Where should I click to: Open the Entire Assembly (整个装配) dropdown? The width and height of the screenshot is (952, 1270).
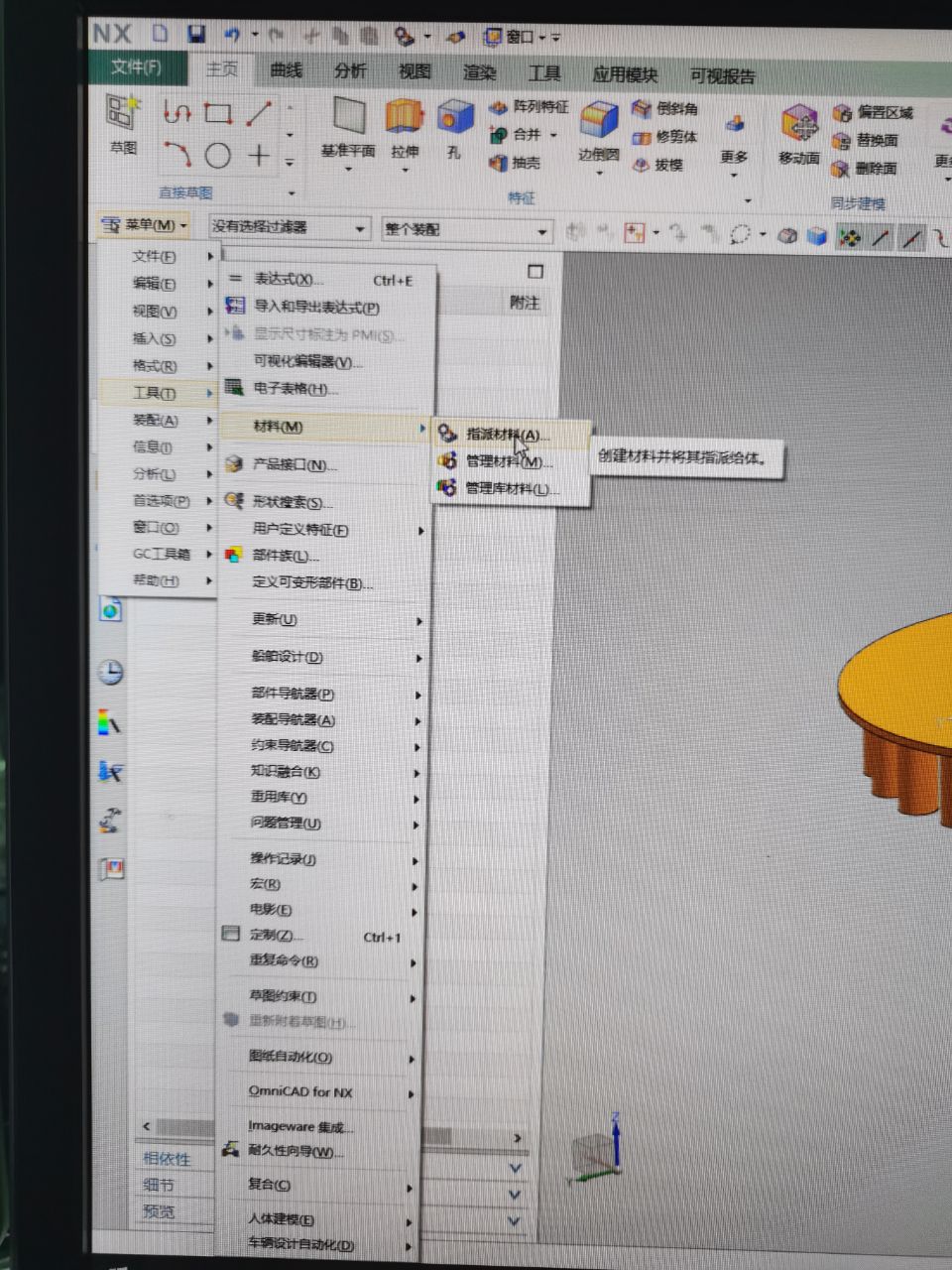click(465, 230)
